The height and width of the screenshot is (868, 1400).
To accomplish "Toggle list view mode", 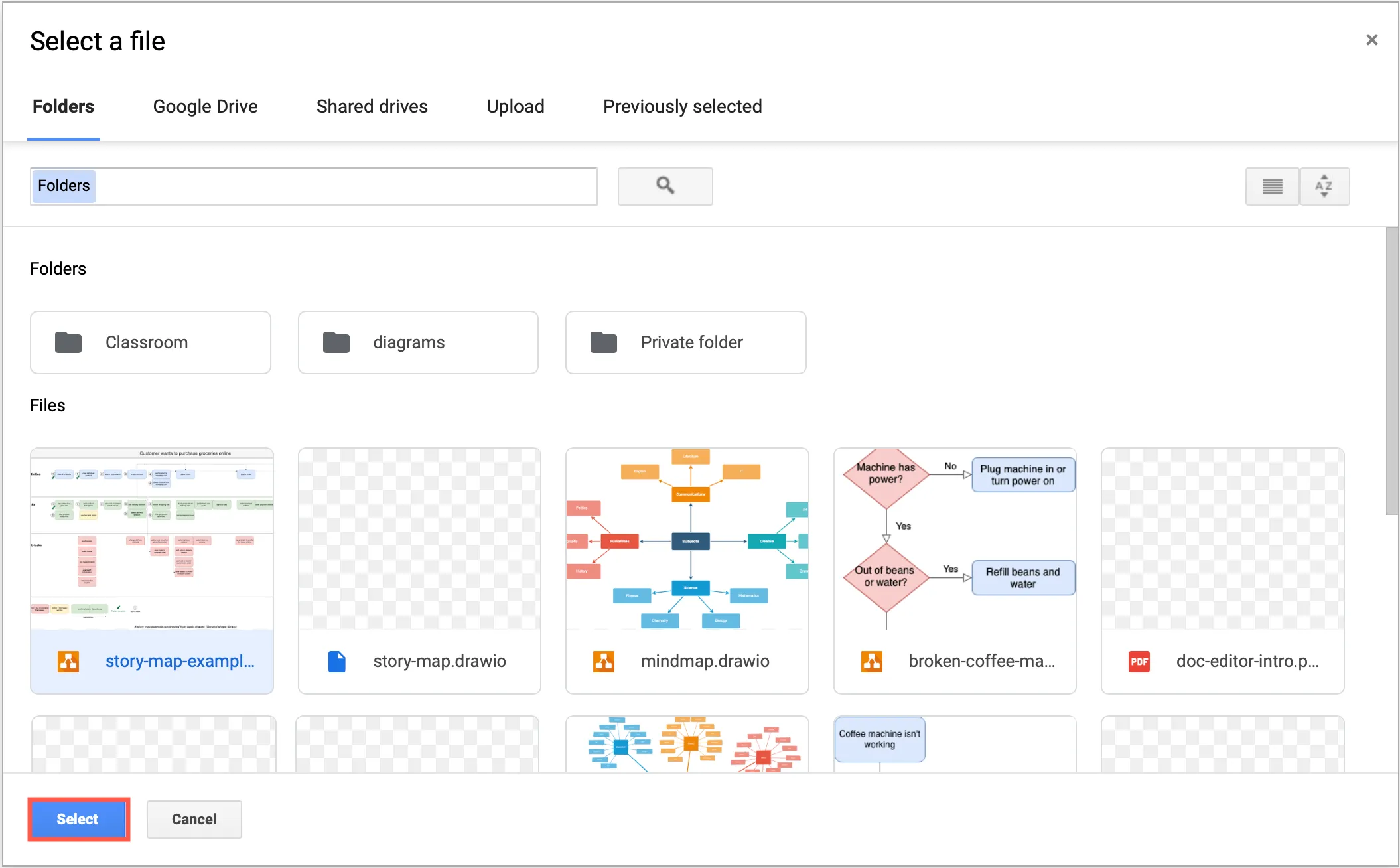I will tap(1272, 186).
